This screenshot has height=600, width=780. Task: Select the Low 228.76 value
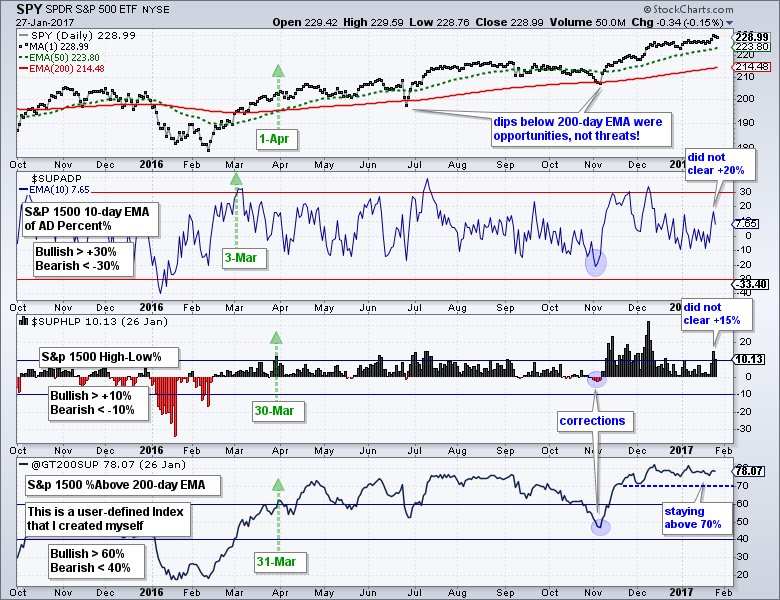tap(440, 22)
